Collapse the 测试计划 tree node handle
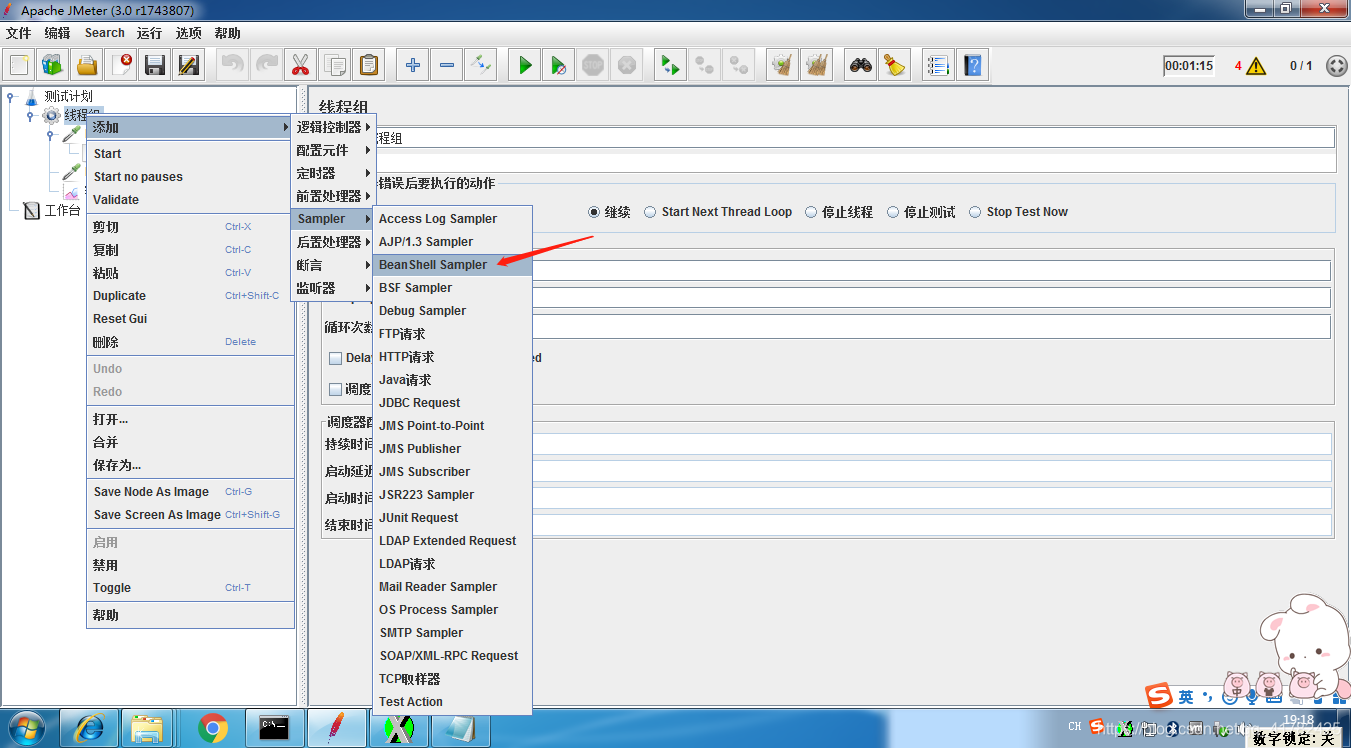The image size is (1351, 748). pos(11,97)
